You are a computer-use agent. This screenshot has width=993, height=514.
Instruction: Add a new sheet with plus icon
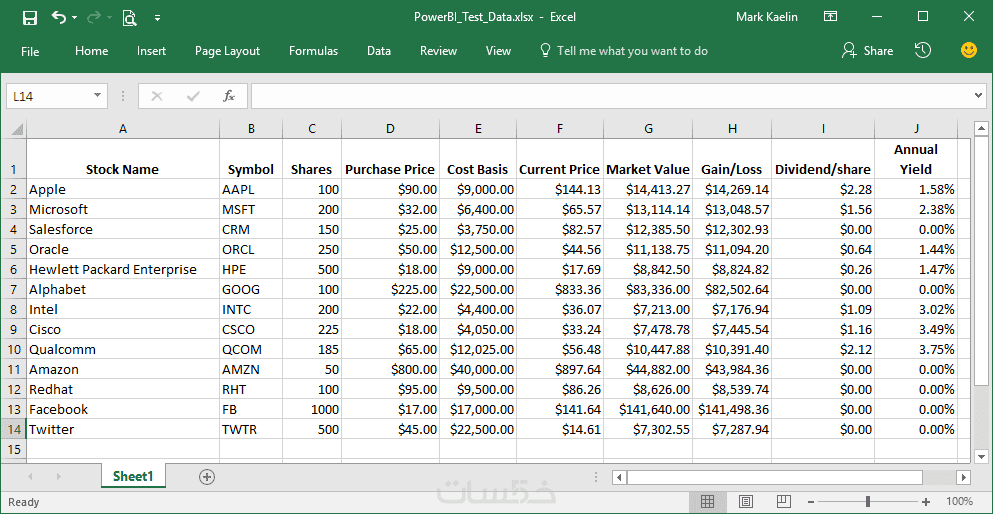(207, 477)
